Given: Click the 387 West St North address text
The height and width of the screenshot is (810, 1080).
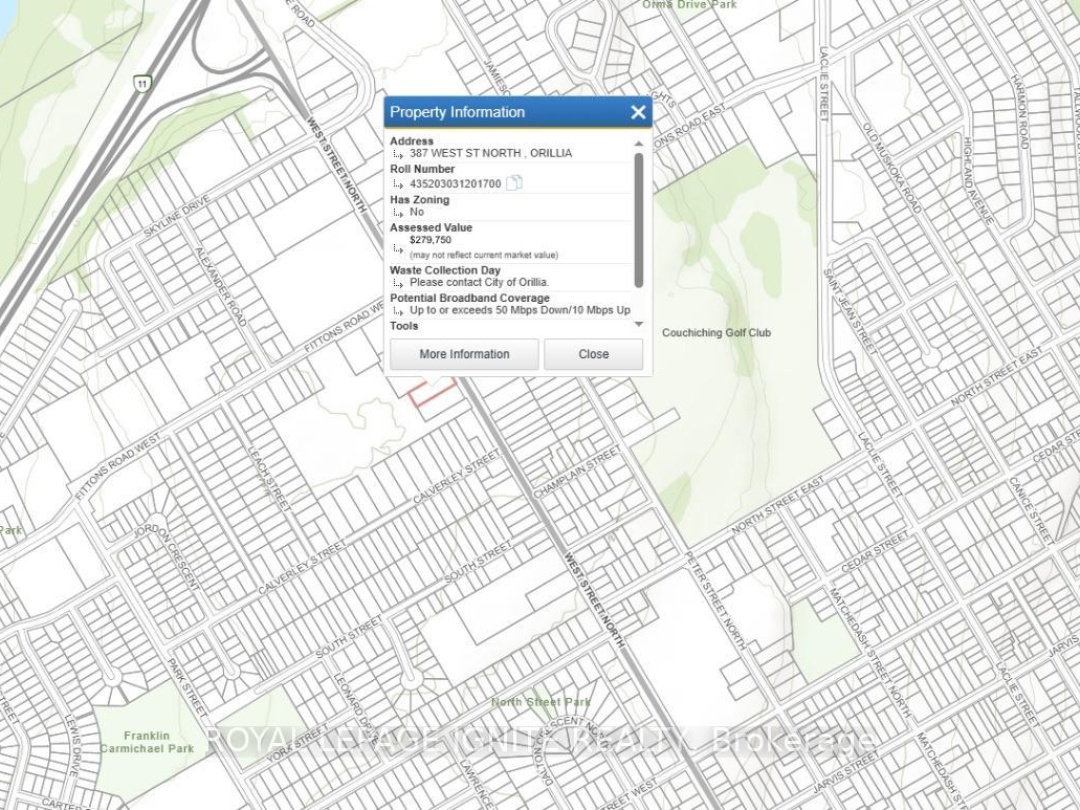Looking at the screenshot, I should [490, 153].
